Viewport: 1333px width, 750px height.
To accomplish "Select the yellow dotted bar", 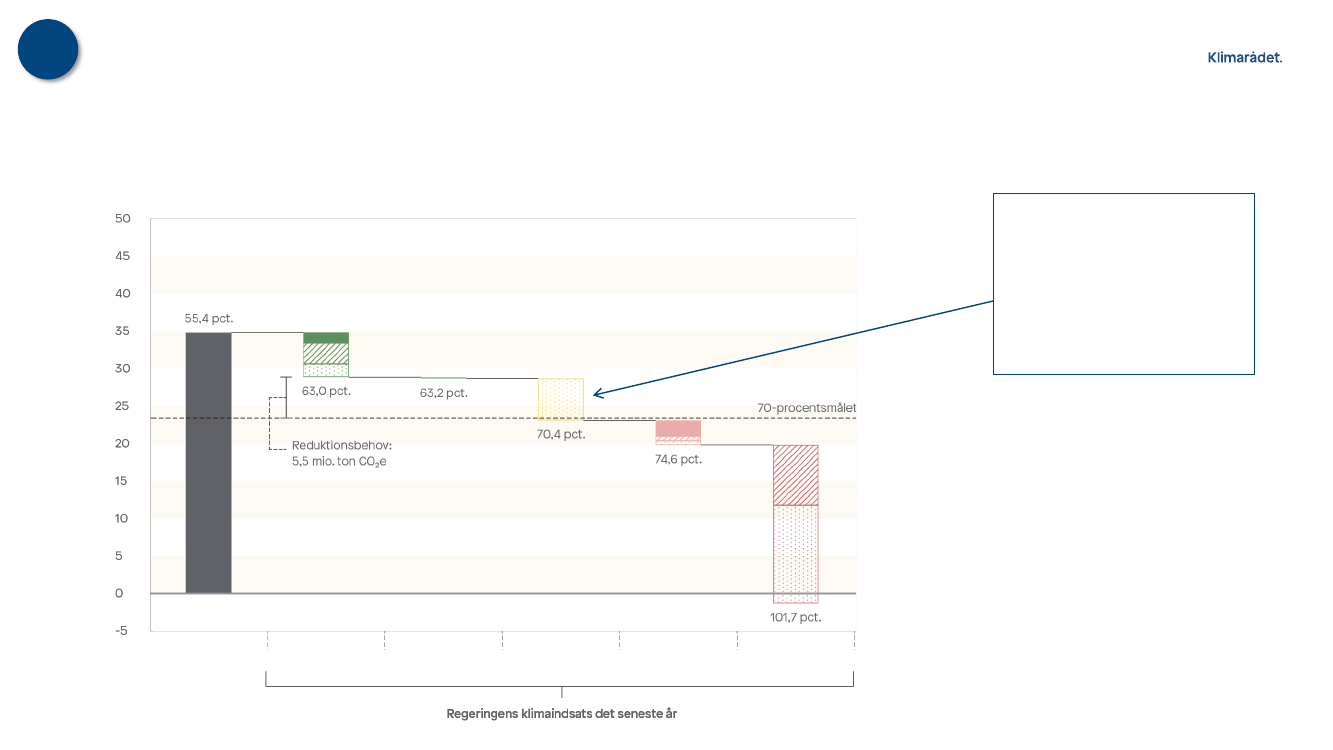I will (560, 399).
